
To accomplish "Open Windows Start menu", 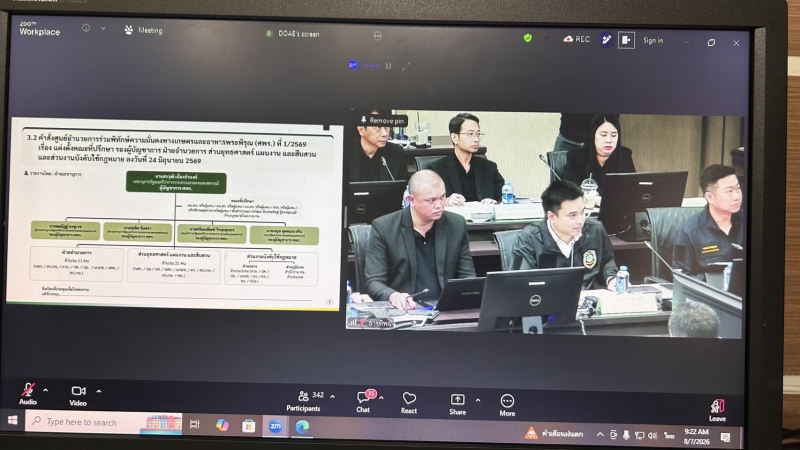I will pyautogui.click(x=12, y=421).
